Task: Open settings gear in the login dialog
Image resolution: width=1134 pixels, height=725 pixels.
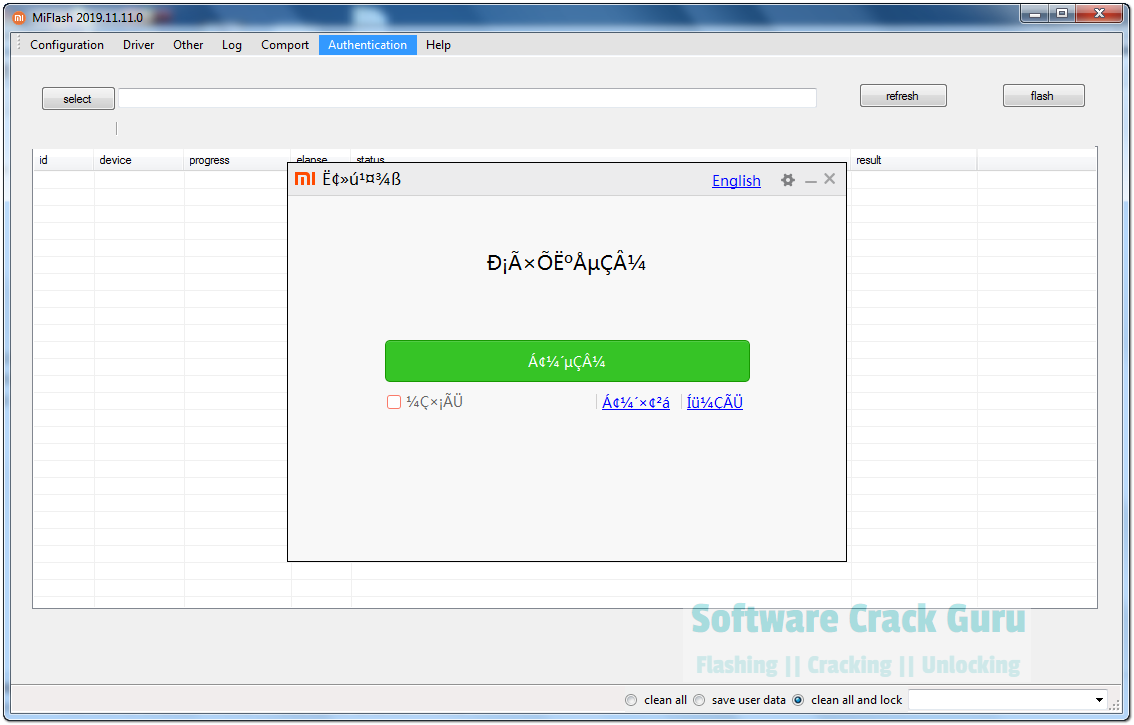Action: 788,180
